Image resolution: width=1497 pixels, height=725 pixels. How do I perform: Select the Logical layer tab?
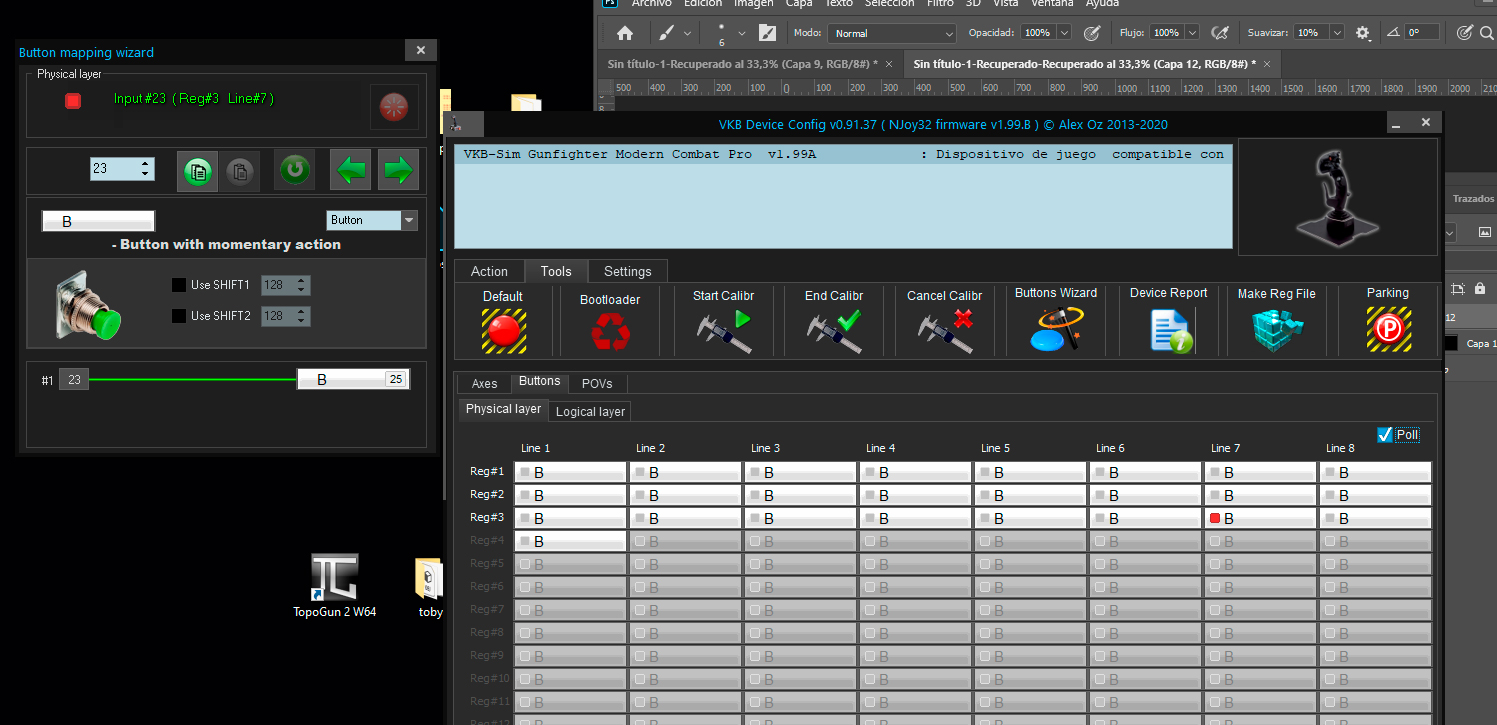590,411
